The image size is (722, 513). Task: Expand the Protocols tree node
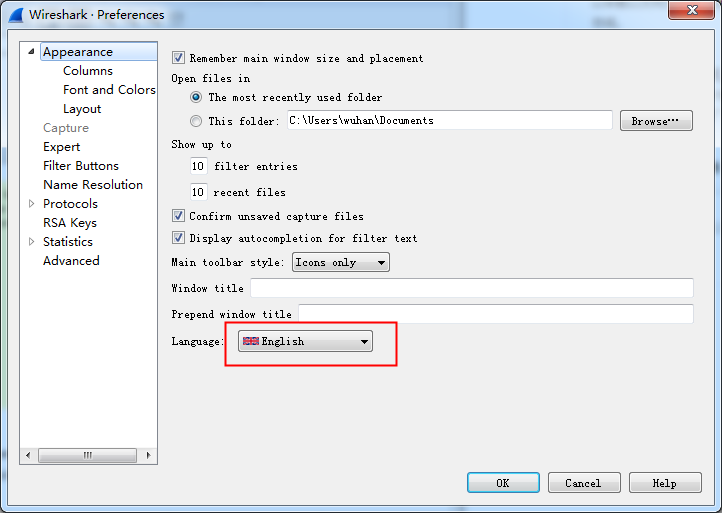click(x=32, y=204)
